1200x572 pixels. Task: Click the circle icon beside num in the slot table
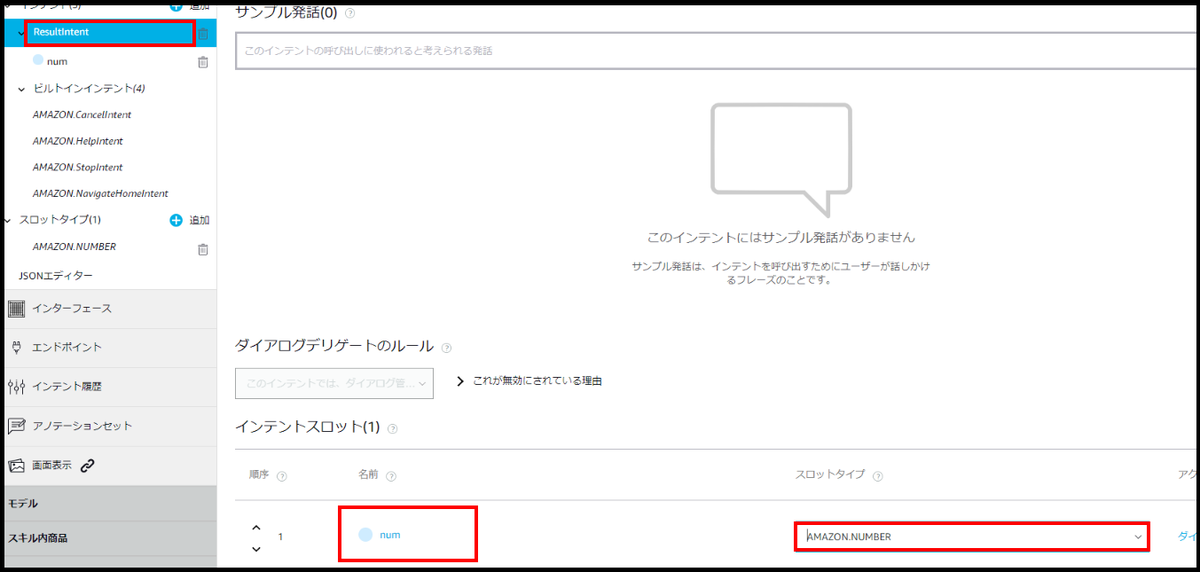coord(365,535)
